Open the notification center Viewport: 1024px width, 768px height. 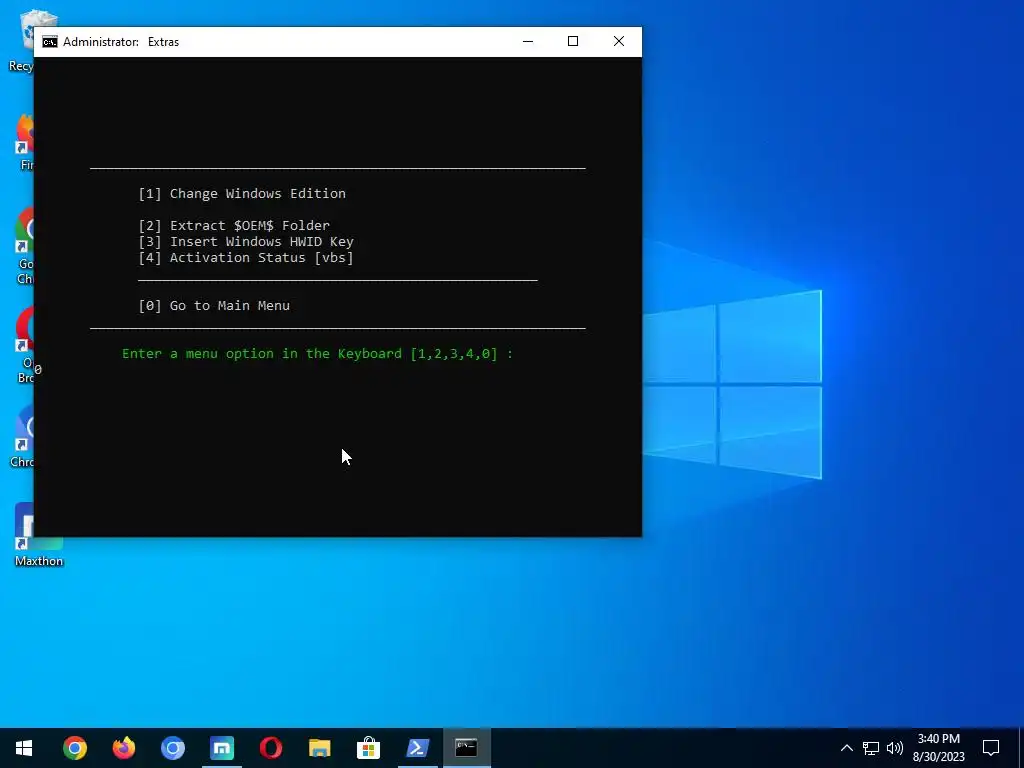[x=991, y=748]
